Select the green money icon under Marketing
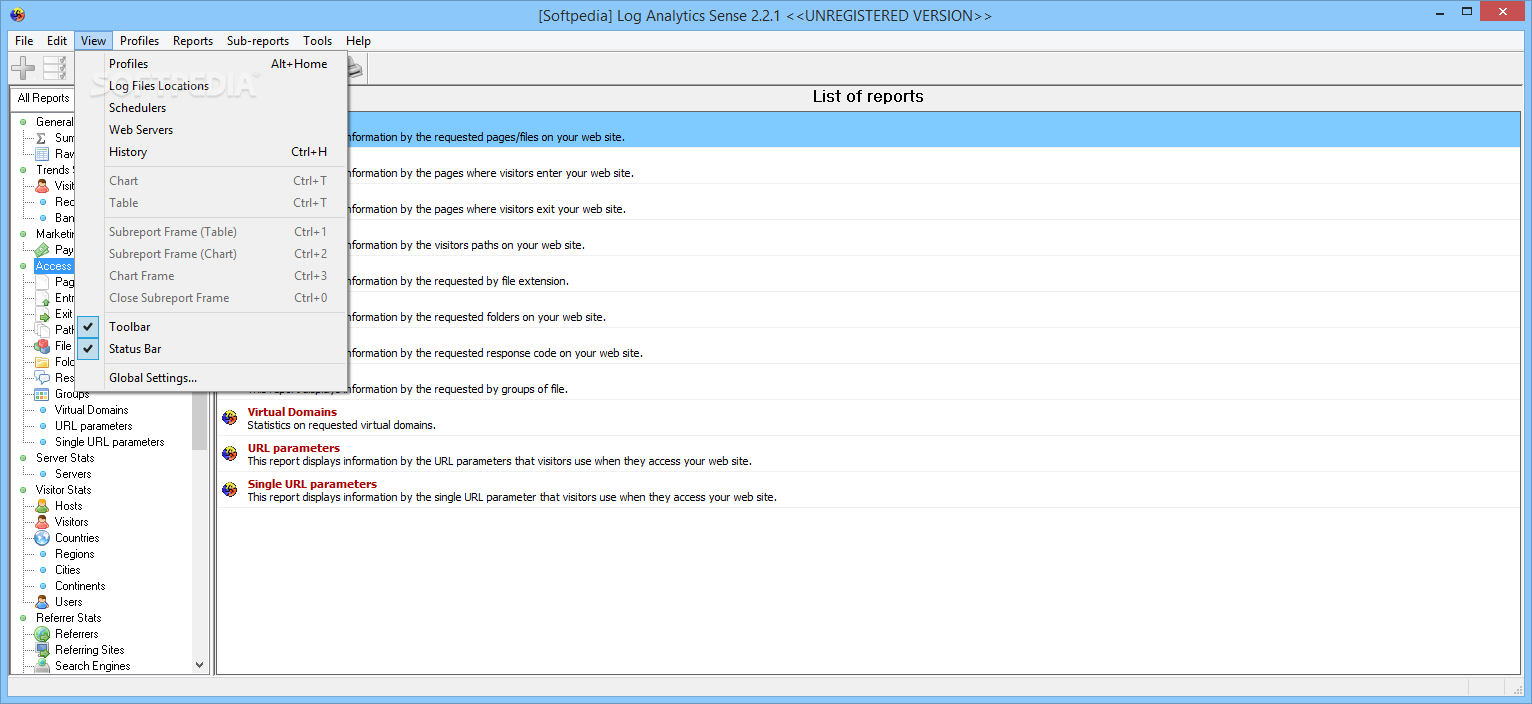1532x704 pixels. [42, 250]
